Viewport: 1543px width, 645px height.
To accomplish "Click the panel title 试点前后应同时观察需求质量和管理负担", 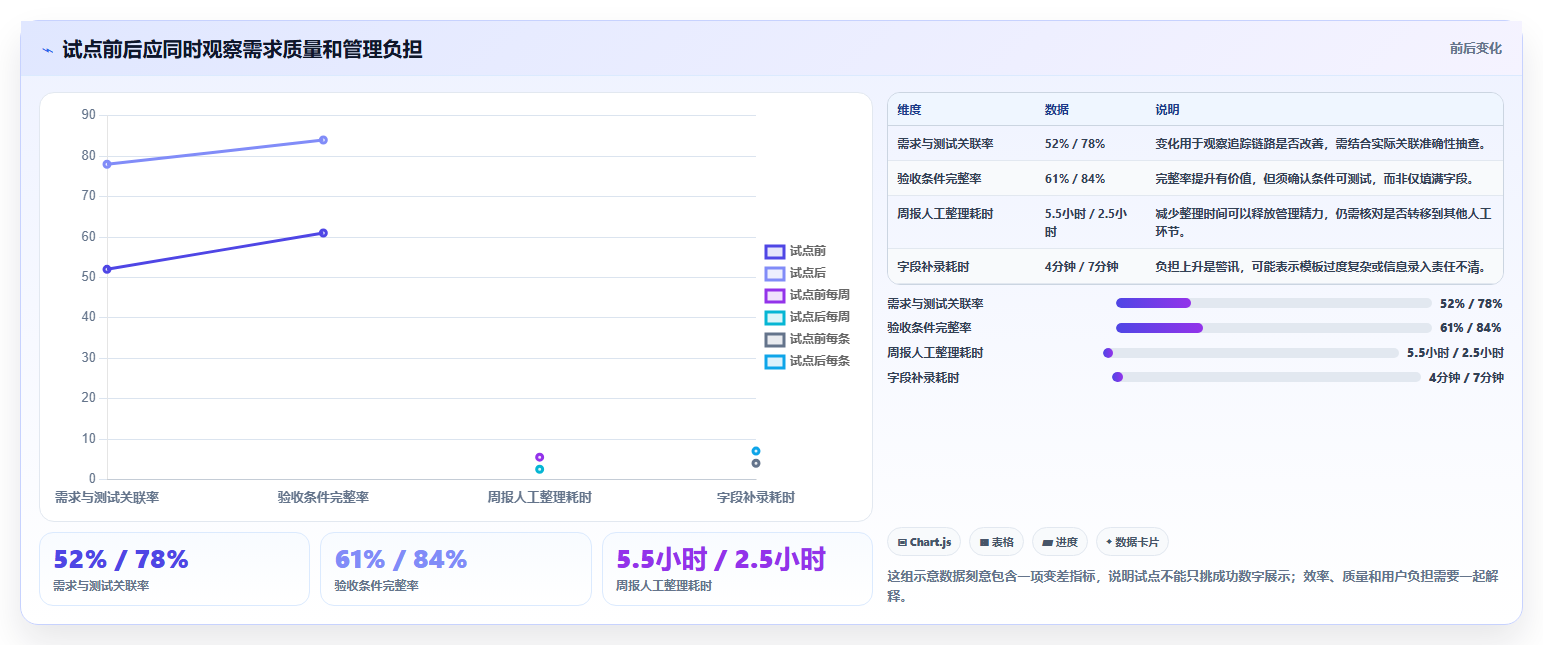I will 242,50.
